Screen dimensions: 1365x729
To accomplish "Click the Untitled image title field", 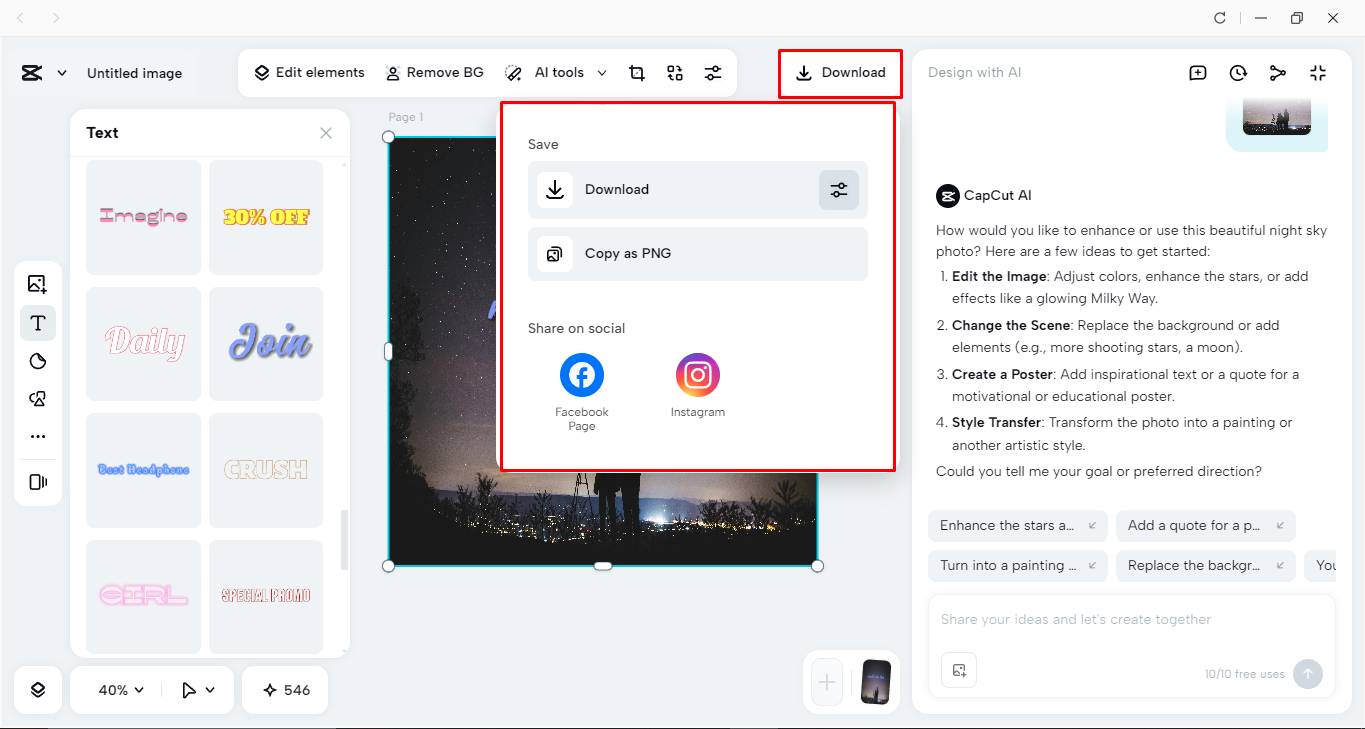I will pos(135,73).
